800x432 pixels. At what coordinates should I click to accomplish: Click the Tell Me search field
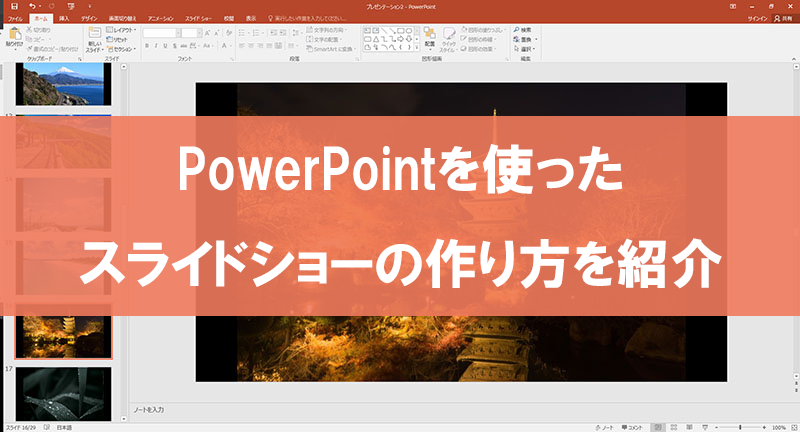(309, 18)
